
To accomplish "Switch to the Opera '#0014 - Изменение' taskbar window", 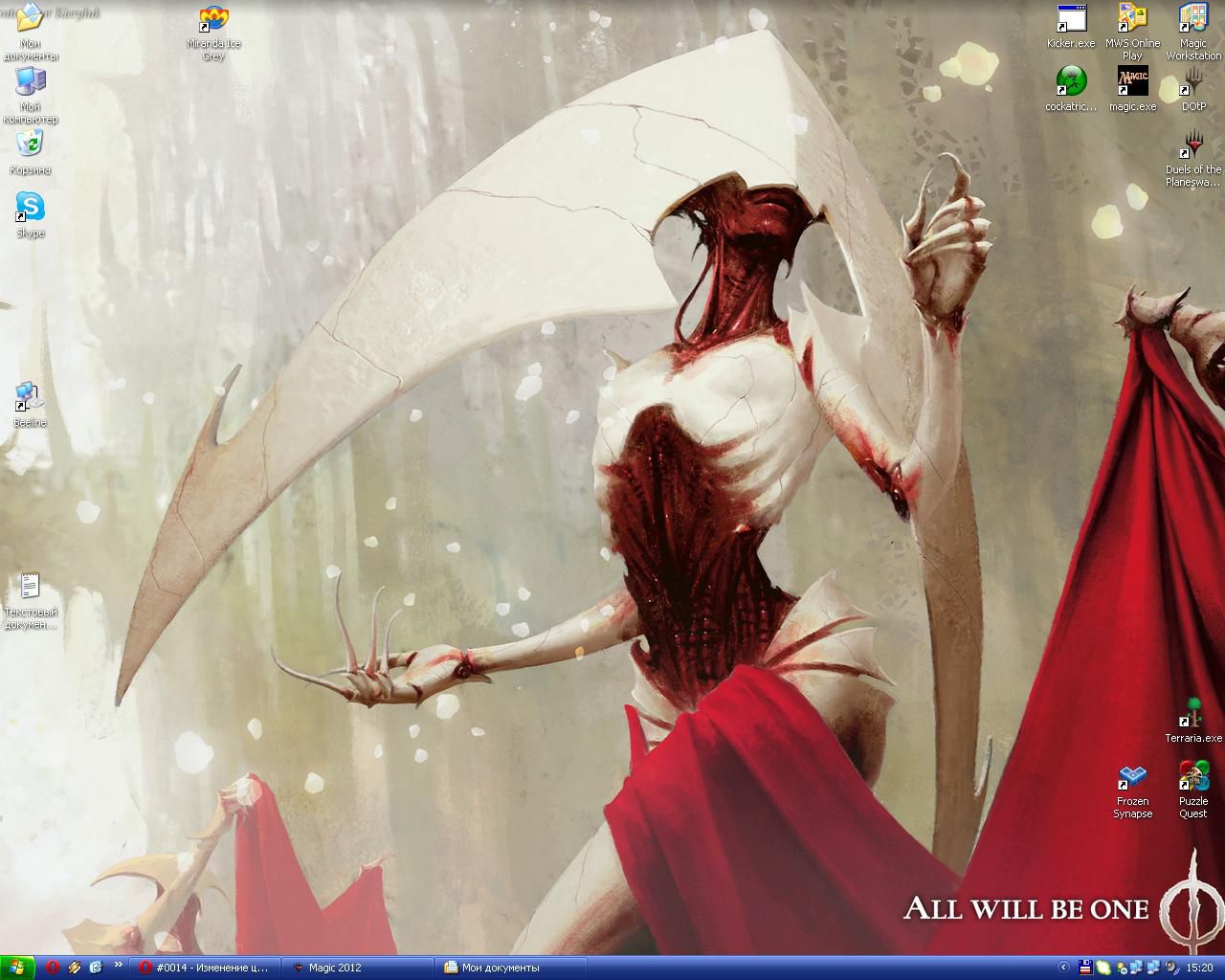I will coord(208,968).
